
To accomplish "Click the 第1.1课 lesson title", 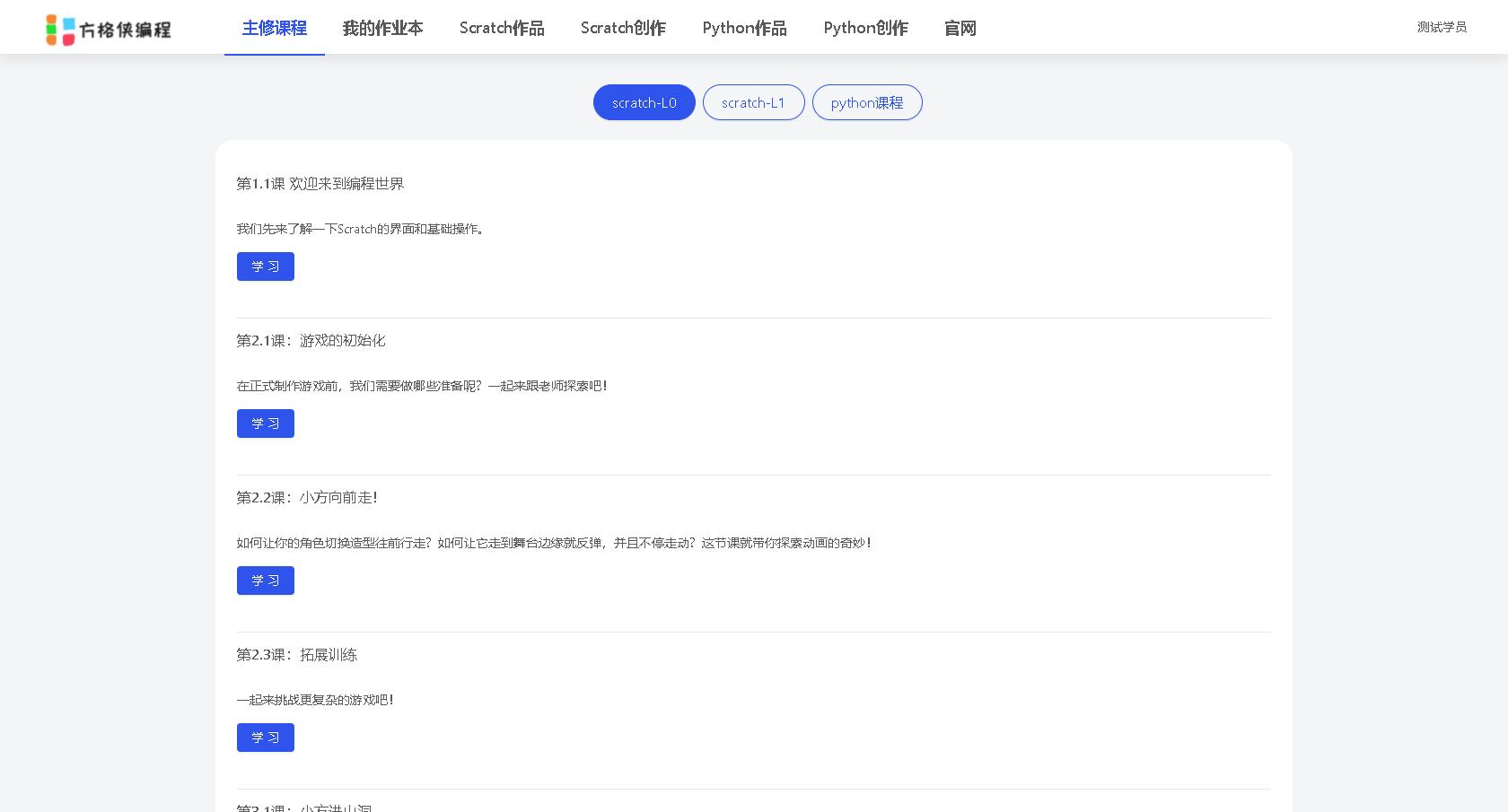I will coord(320,183).
